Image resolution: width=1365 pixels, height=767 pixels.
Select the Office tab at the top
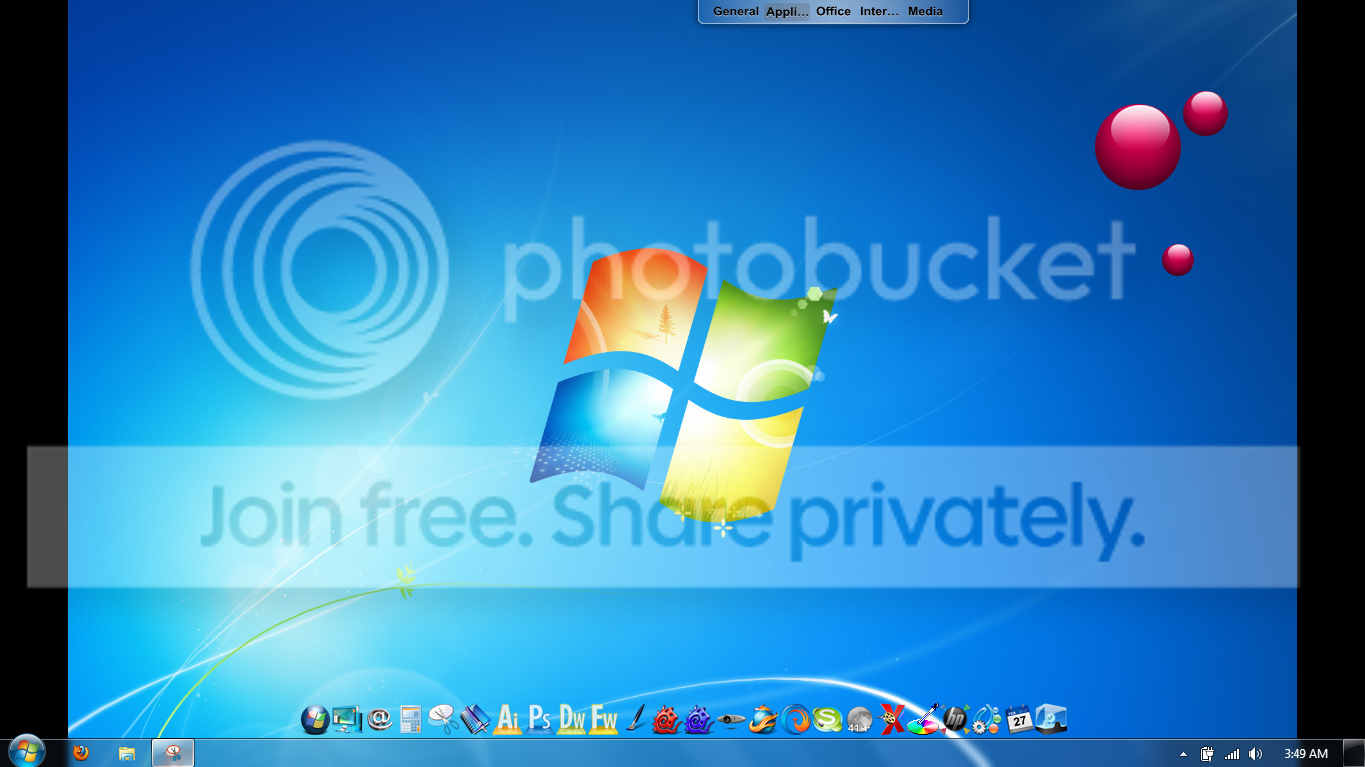tap(833, 12)
